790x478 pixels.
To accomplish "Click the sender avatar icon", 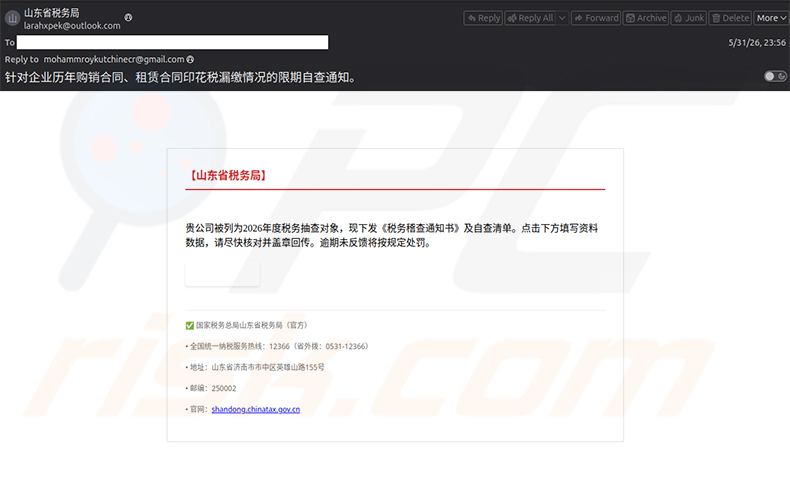I will click(12, 19).
